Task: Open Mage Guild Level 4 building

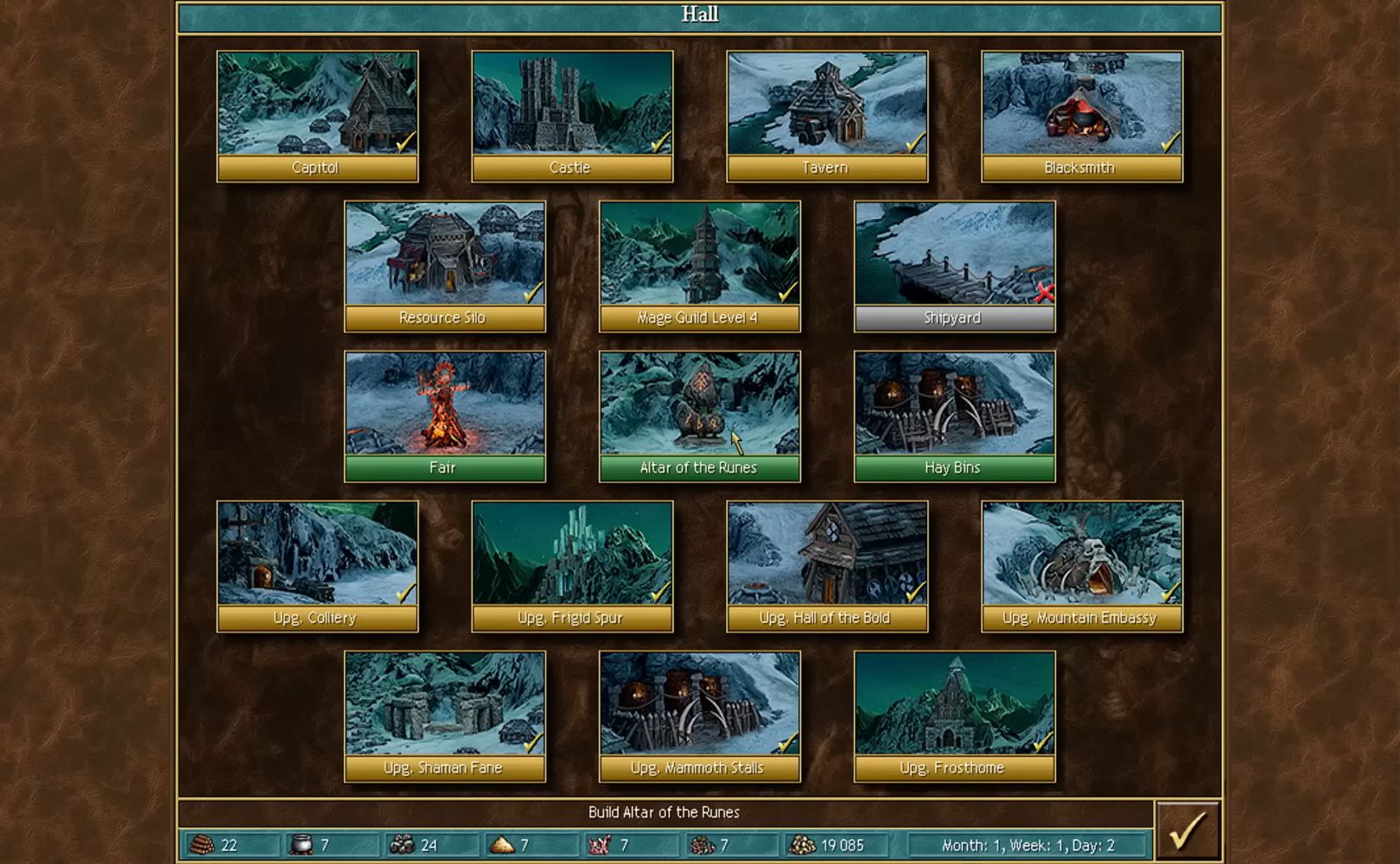Action: pos(700,266)
